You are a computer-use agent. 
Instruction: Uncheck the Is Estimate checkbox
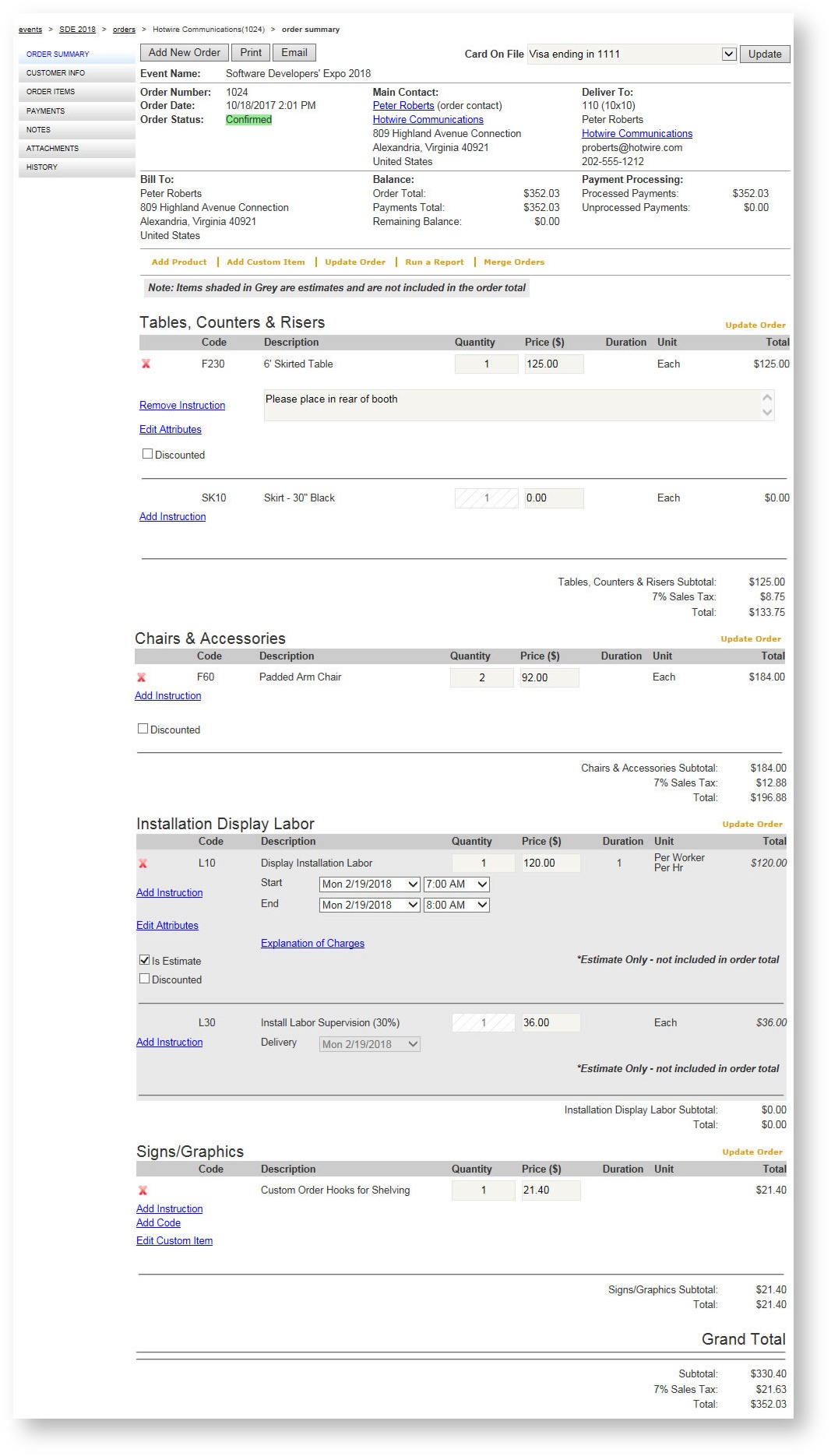pyautogui.click(x=144, y=960)
